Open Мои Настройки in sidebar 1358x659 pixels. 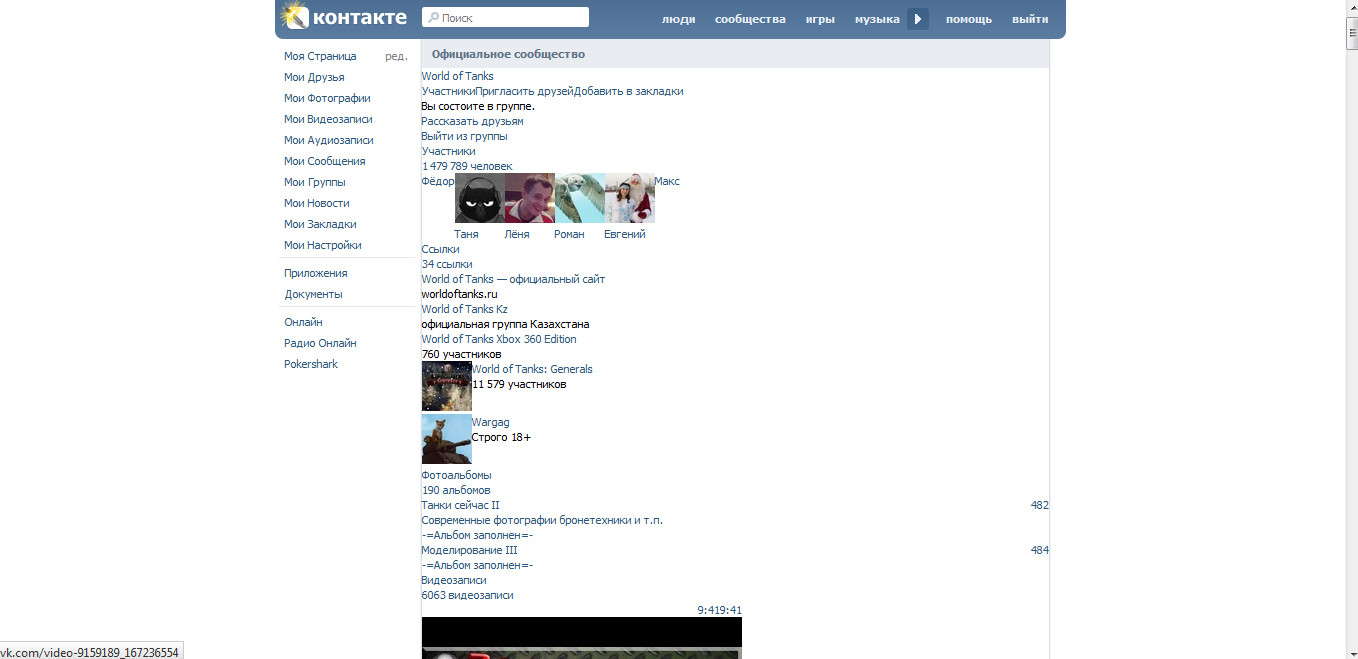pos(323,245)
